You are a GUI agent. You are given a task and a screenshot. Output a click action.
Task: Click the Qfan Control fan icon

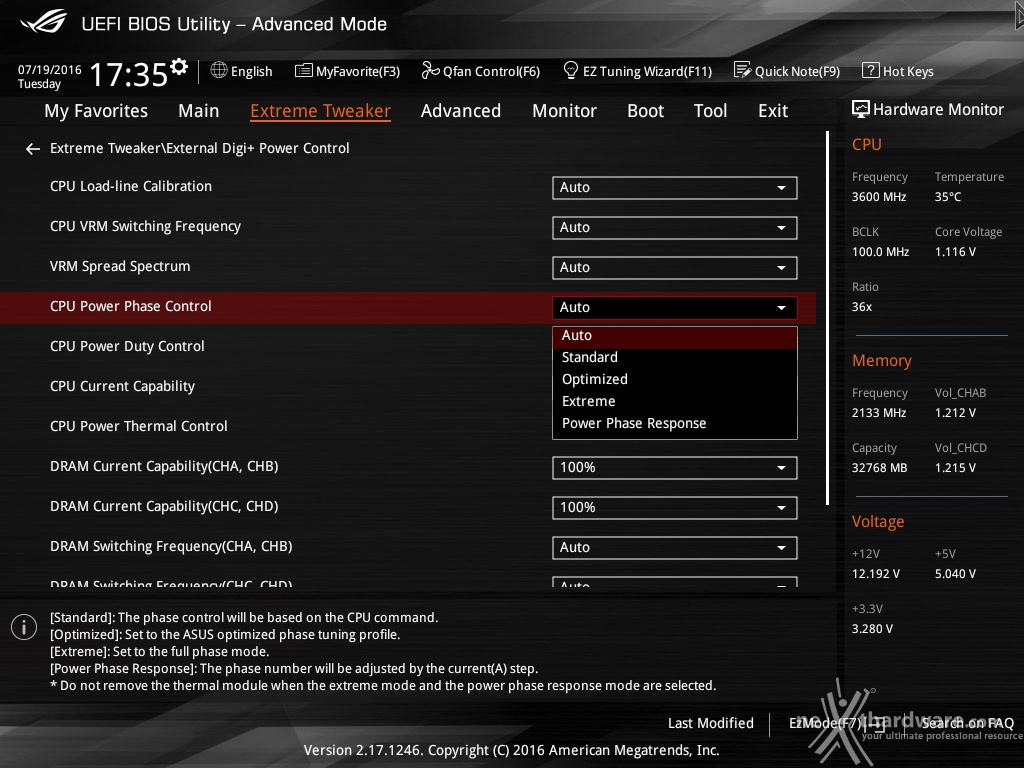coord(430,70)
